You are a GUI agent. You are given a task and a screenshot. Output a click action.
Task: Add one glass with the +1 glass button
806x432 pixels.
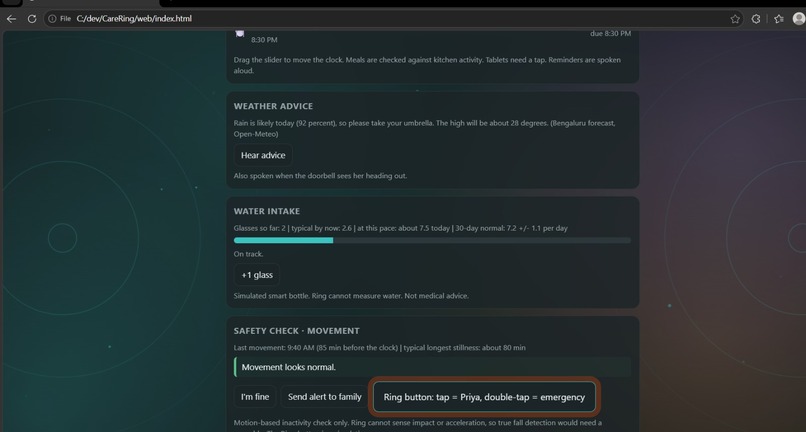point(257,275)
